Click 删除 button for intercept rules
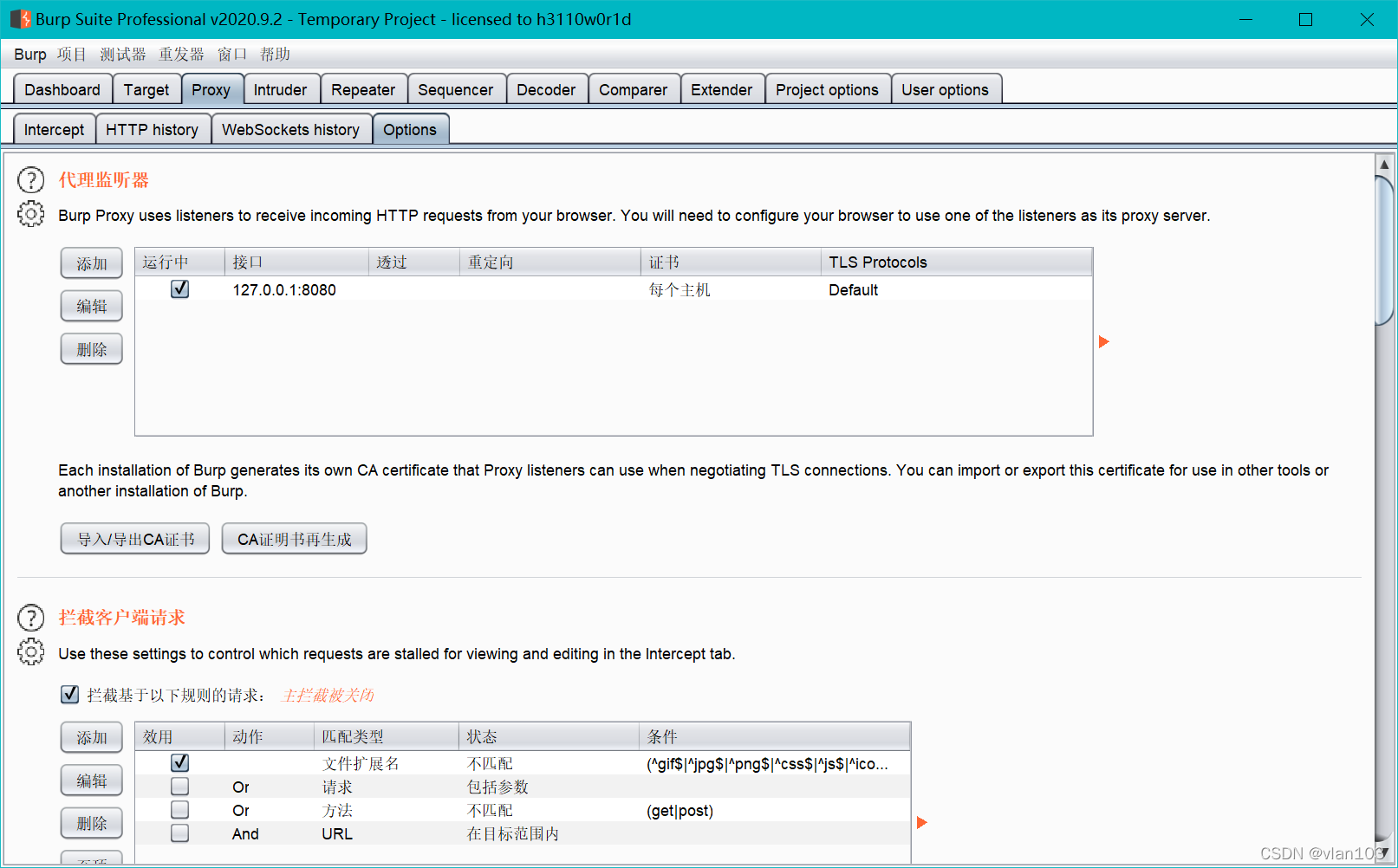1398x868 pixels. click(x=91, y=823)
